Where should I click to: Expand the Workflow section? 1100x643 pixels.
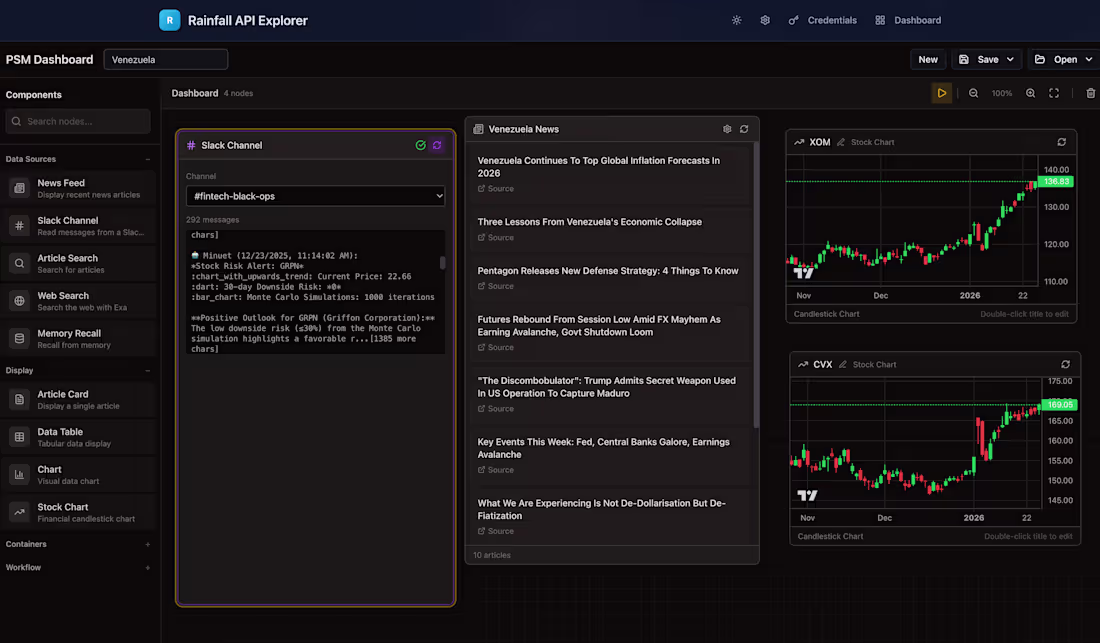click(x=148, y=567)
